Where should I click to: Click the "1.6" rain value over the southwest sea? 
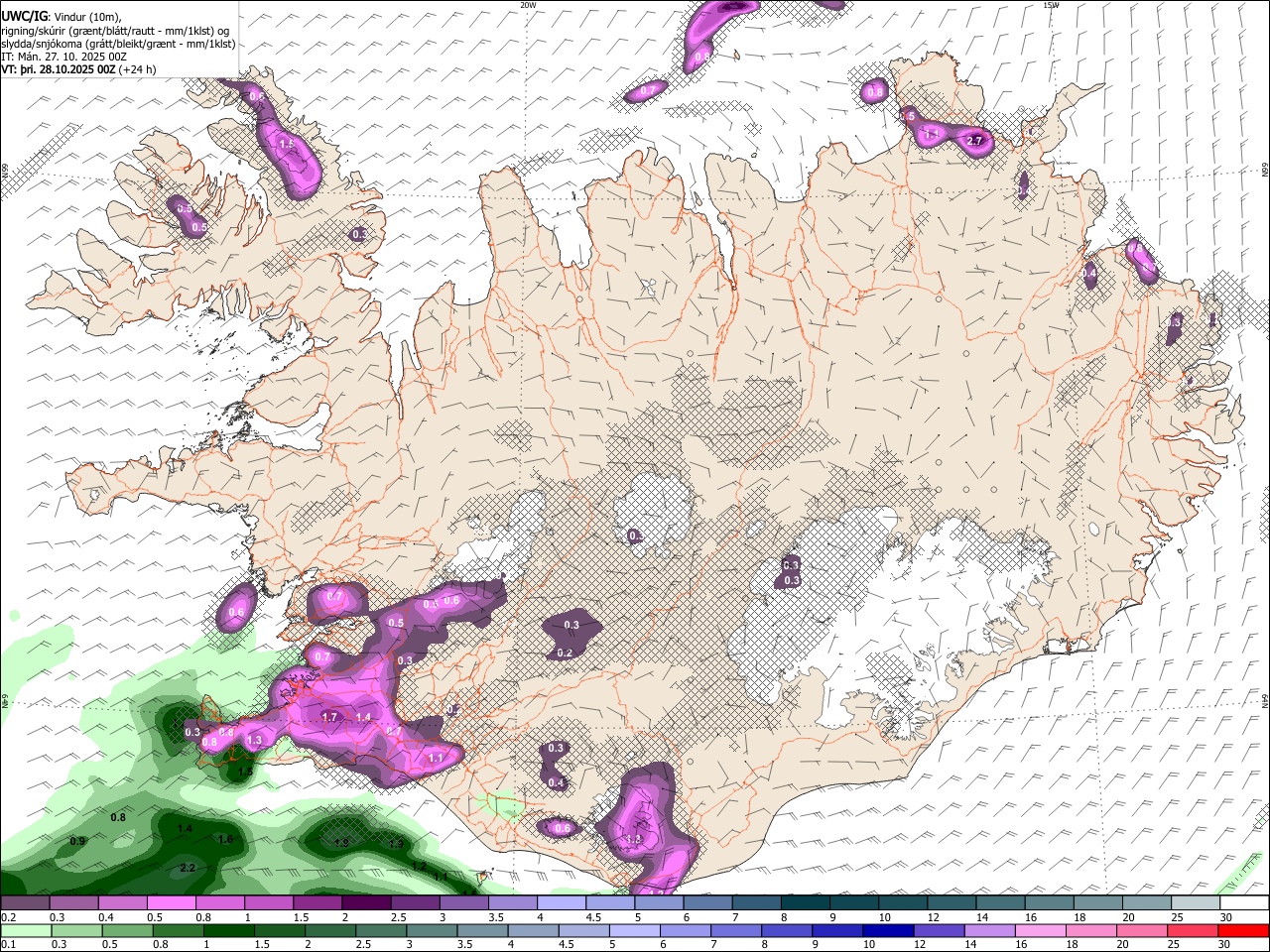tap(225, 839)
